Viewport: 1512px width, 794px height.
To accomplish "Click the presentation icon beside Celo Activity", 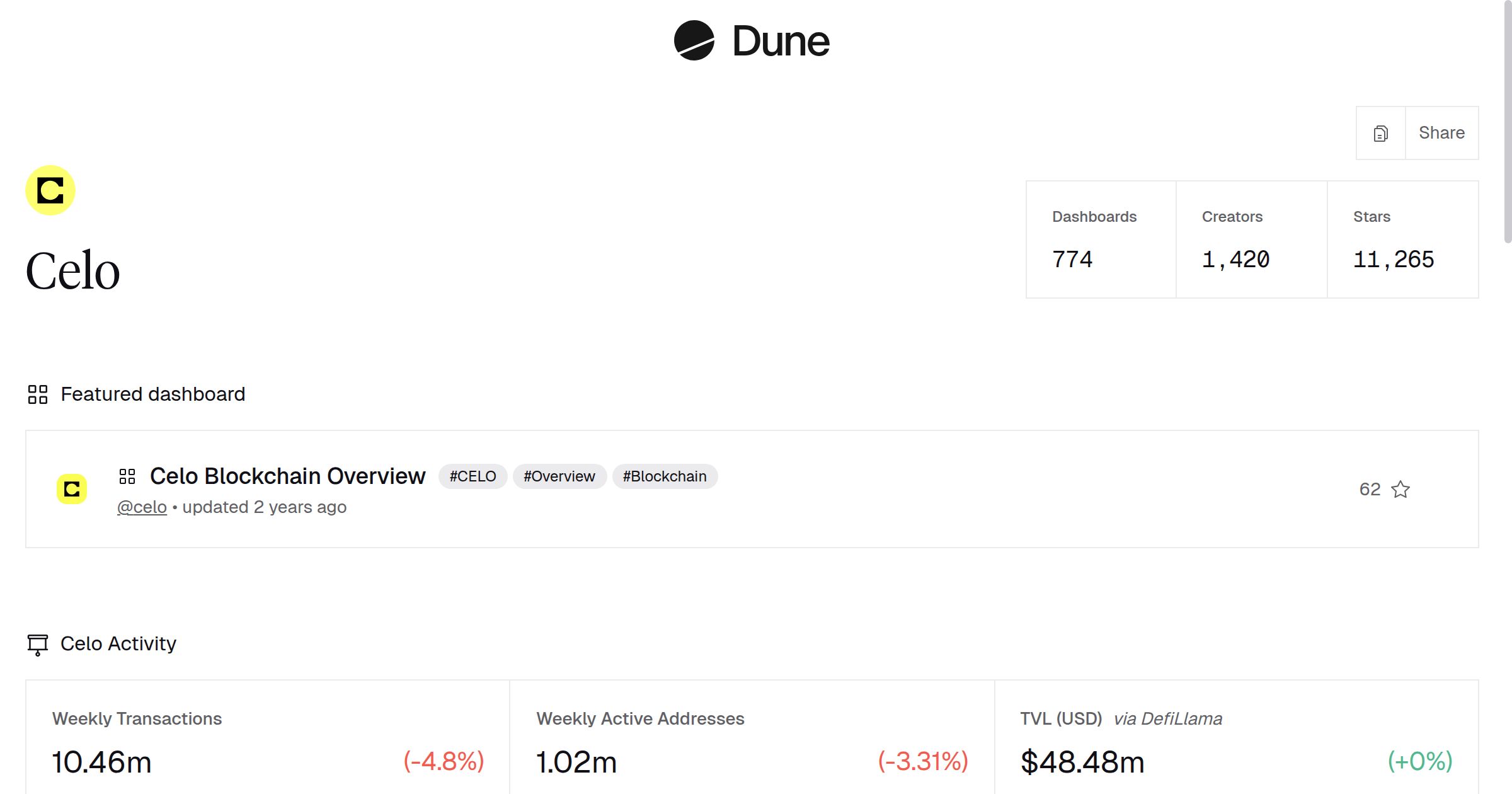I will 38,644.
